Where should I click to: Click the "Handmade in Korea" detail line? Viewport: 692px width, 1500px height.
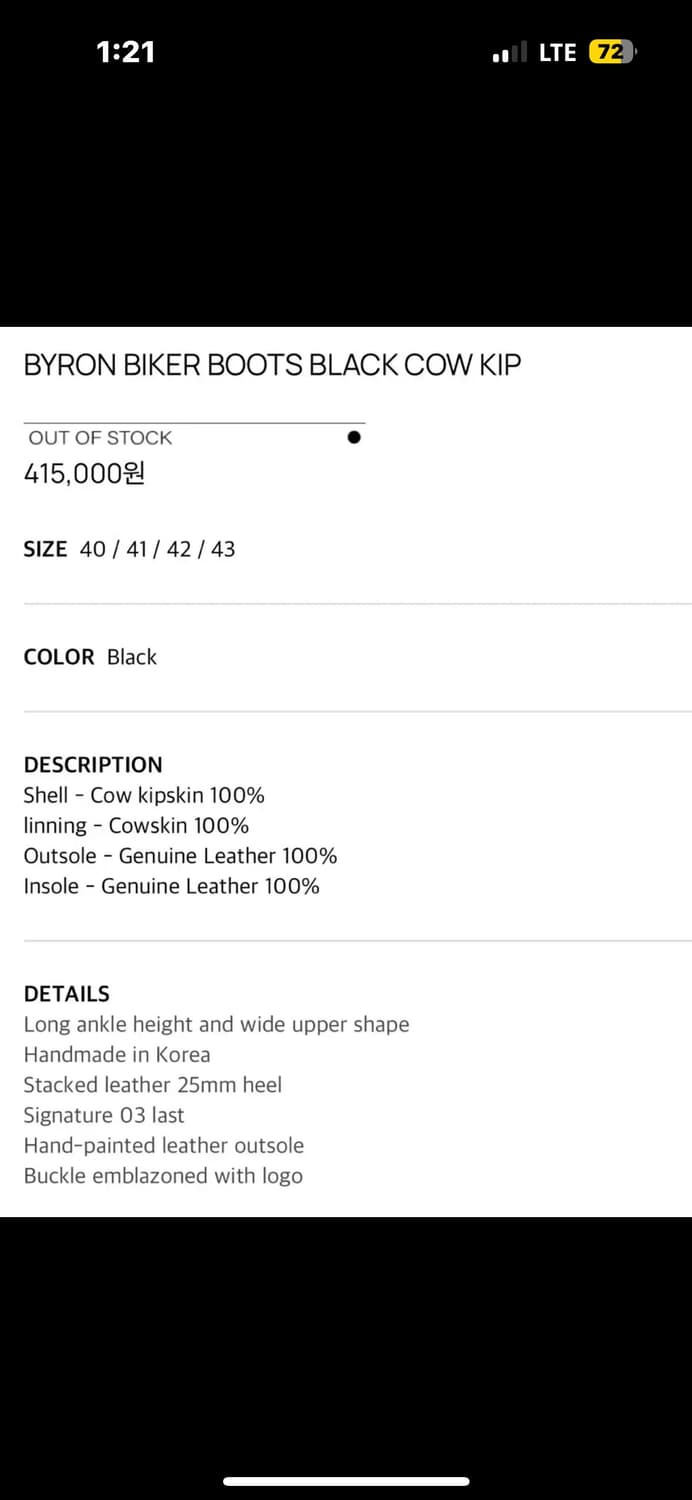(117, 1055)
